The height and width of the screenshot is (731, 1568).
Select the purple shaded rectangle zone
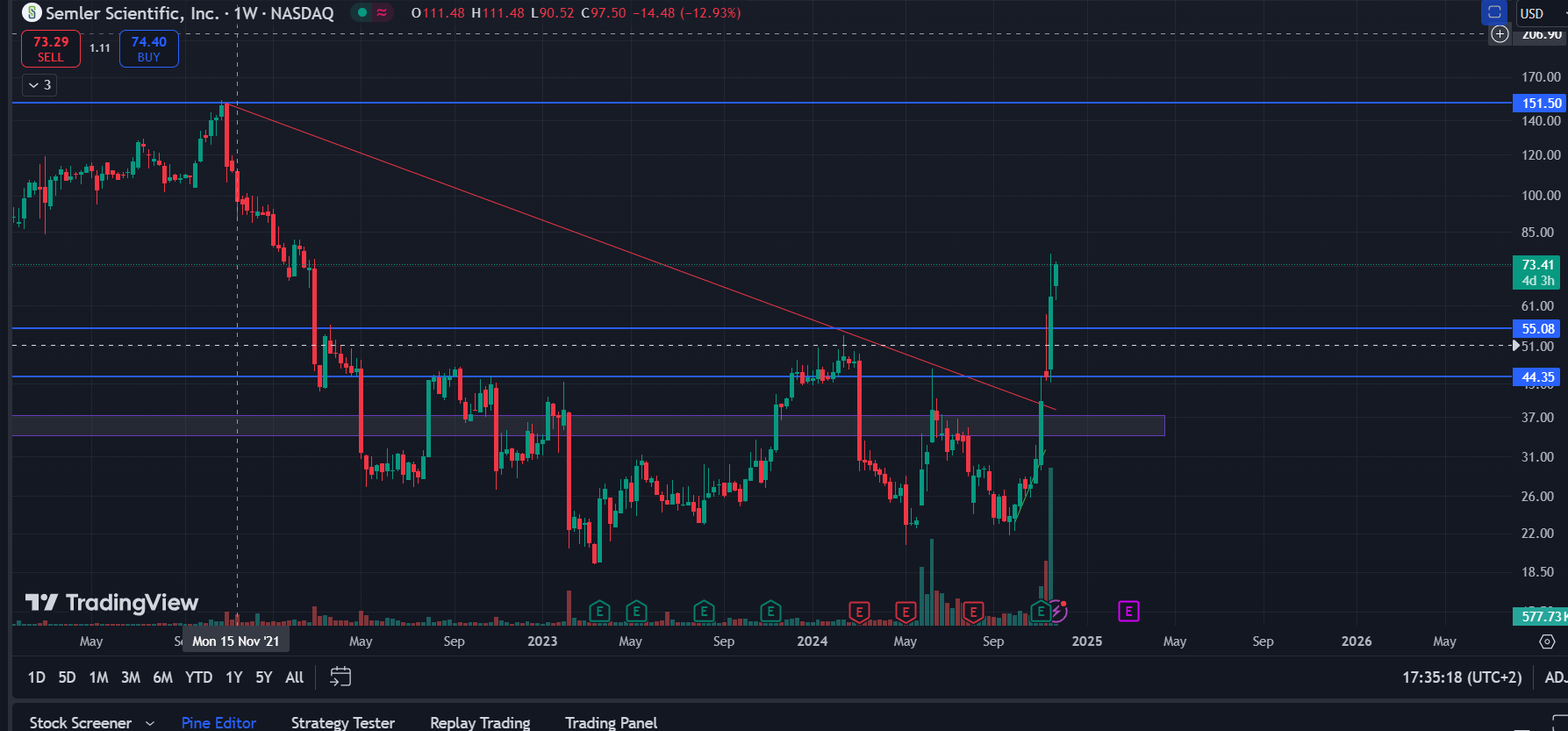point(588,426)
